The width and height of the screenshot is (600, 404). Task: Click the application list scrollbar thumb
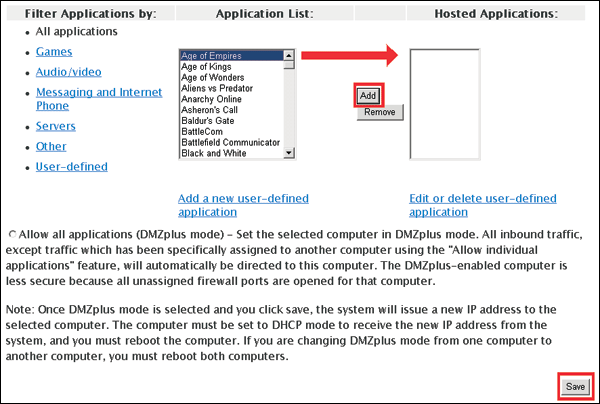click(x=289, y=65)
